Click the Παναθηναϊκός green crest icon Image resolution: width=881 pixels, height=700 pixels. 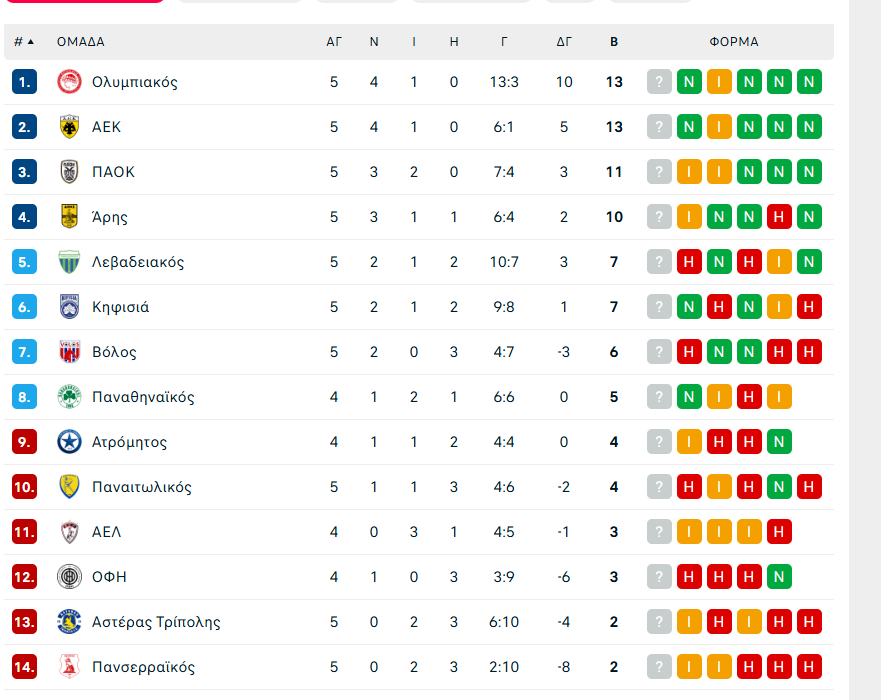[69, 397]
